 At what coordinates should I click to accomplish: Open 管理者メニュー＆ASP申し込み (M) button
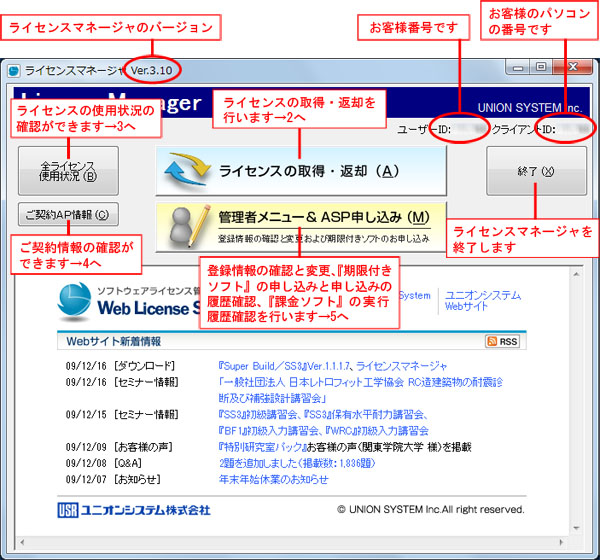(x=301, y=227)
